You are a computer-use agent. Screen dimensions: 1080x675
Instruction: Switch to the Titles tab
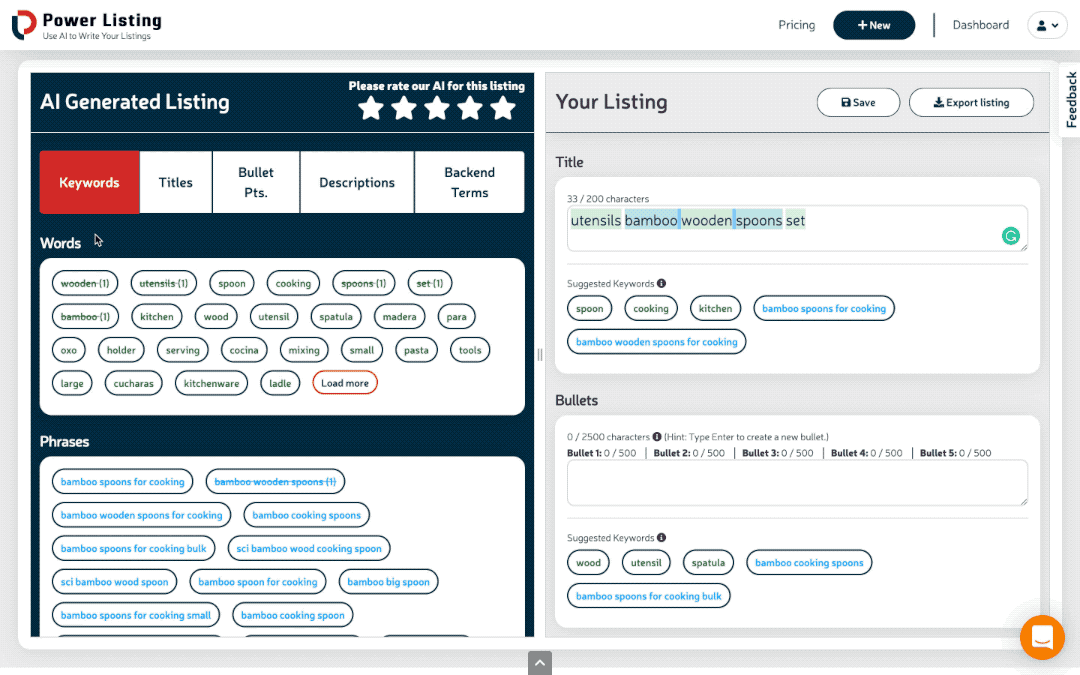click(175, 182)
